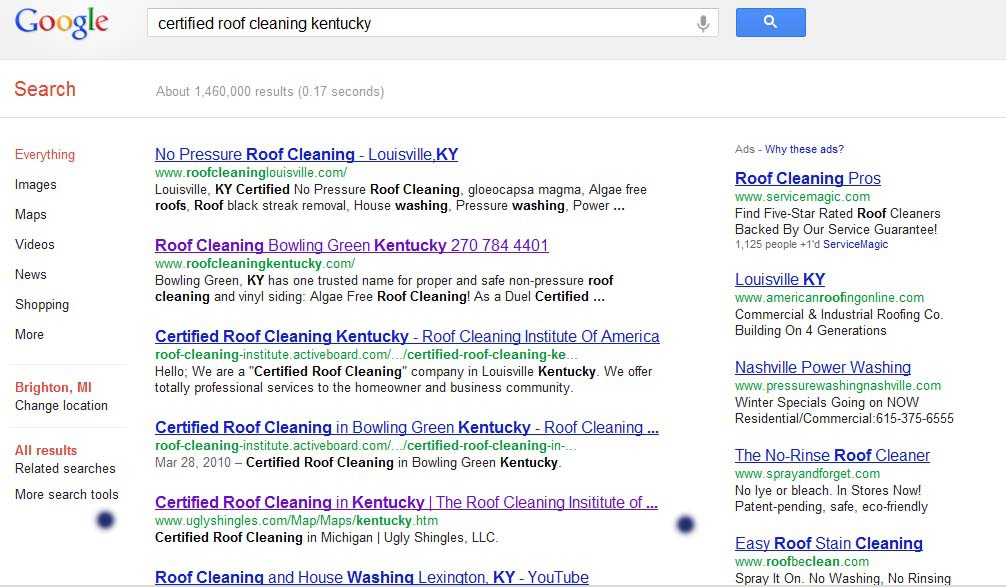Go to News results
The image size is (1006, 587).
click(x=31, y=275)
